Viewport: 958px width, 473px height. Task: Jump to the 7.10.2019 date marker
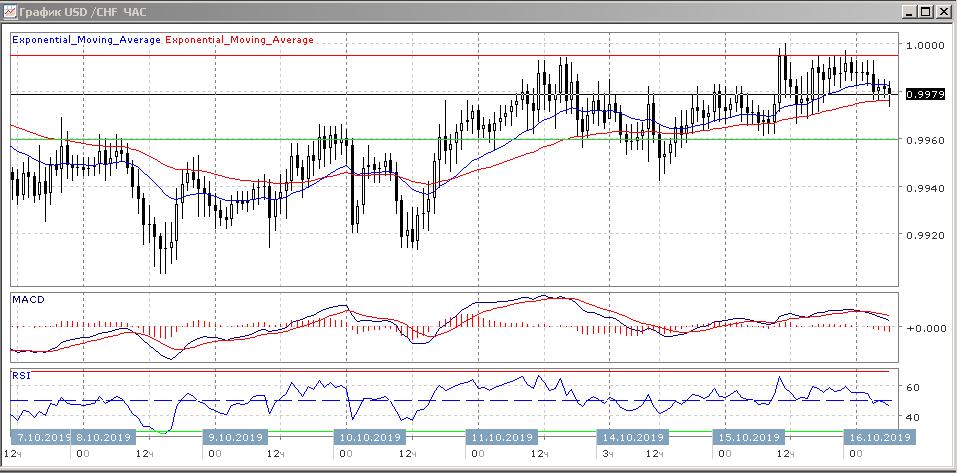click(41, 438)
